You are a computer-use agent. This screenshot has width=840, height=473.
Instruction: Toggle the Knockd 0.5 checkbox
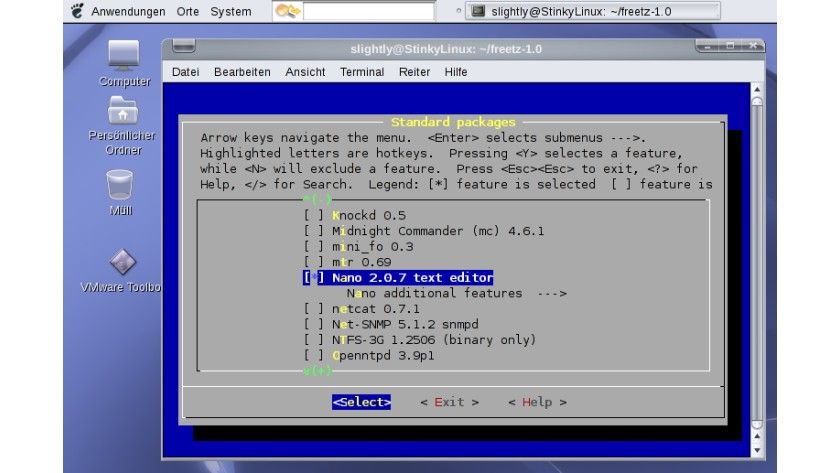[x=314, y=215]
